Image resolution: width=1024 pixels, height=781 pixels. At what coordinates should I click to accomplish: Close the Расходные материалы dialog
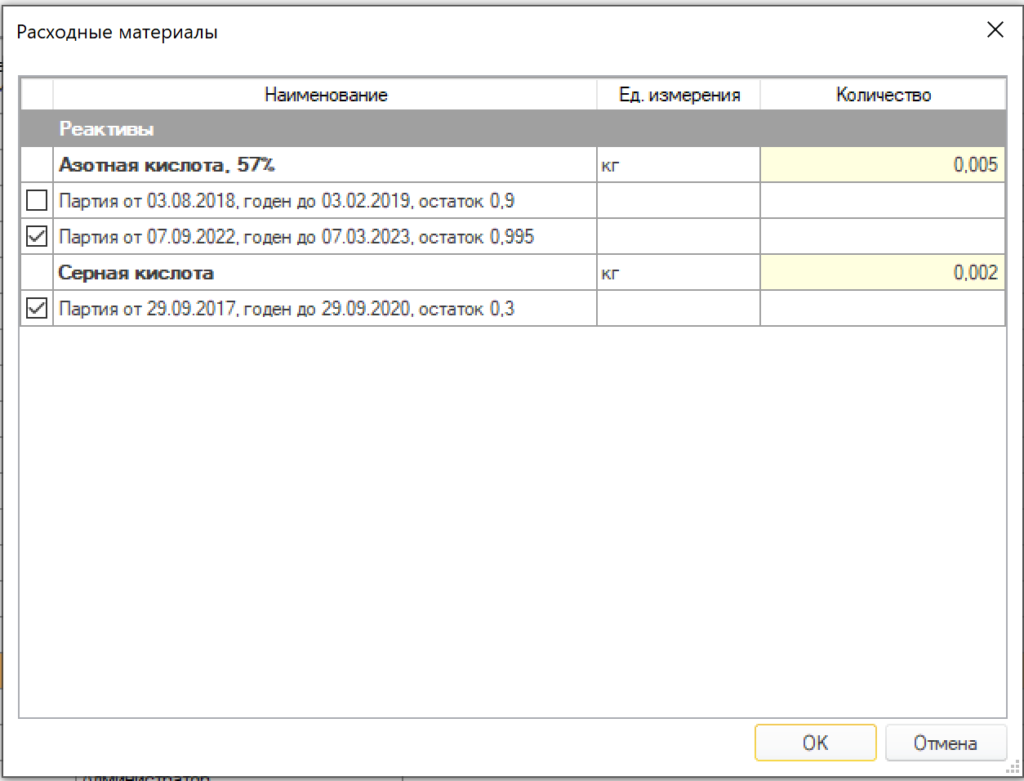(995, 29)
